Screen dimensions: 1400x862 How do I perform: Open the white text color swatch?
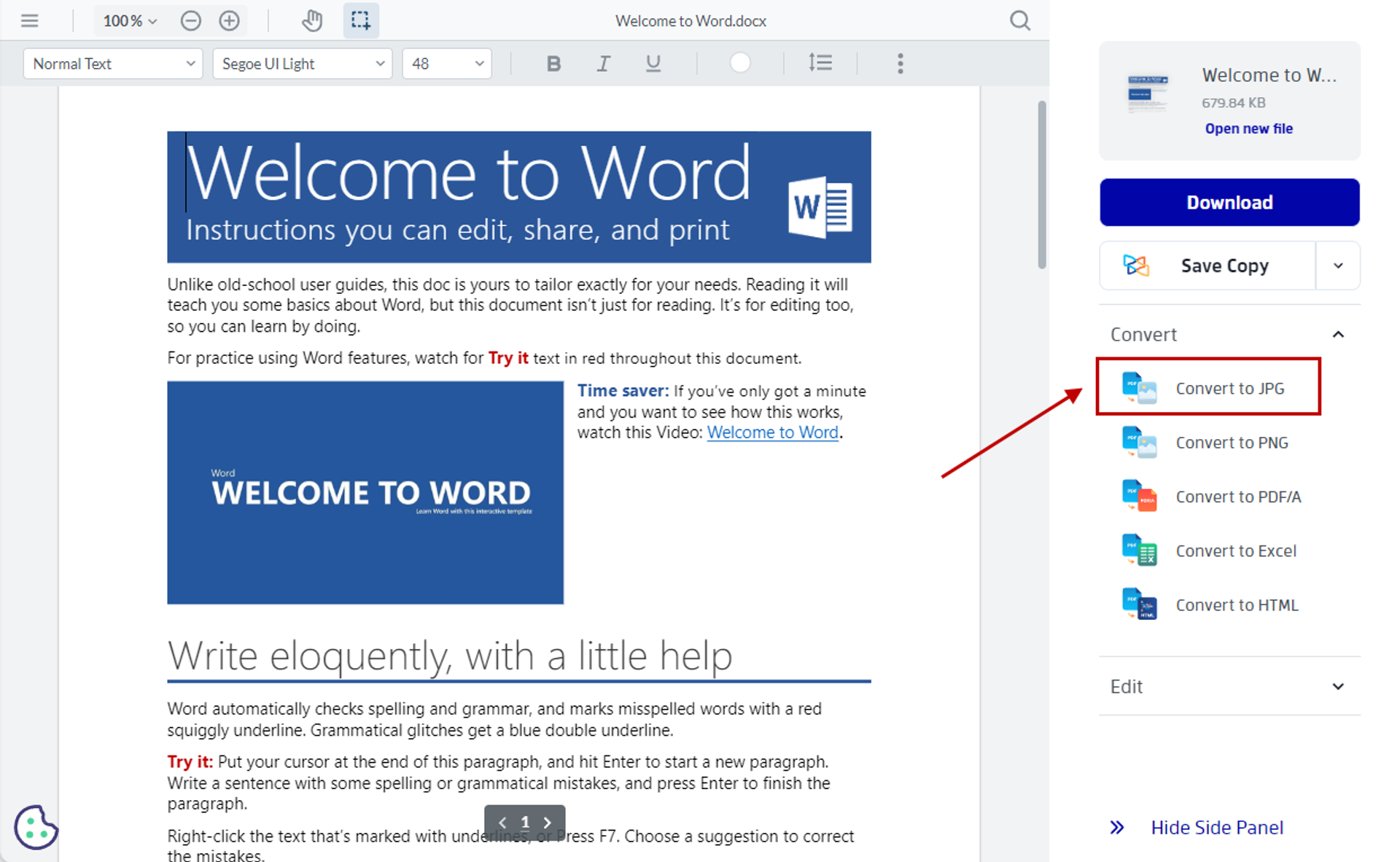pyautogui.click(x=740, y=63)
